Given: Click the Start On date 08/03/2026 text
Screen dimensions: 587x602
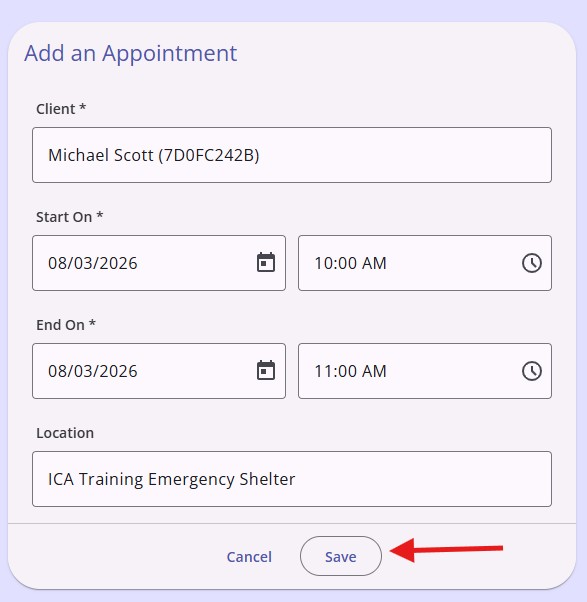Looking at the screenshot, I should [x=93, y=263].
